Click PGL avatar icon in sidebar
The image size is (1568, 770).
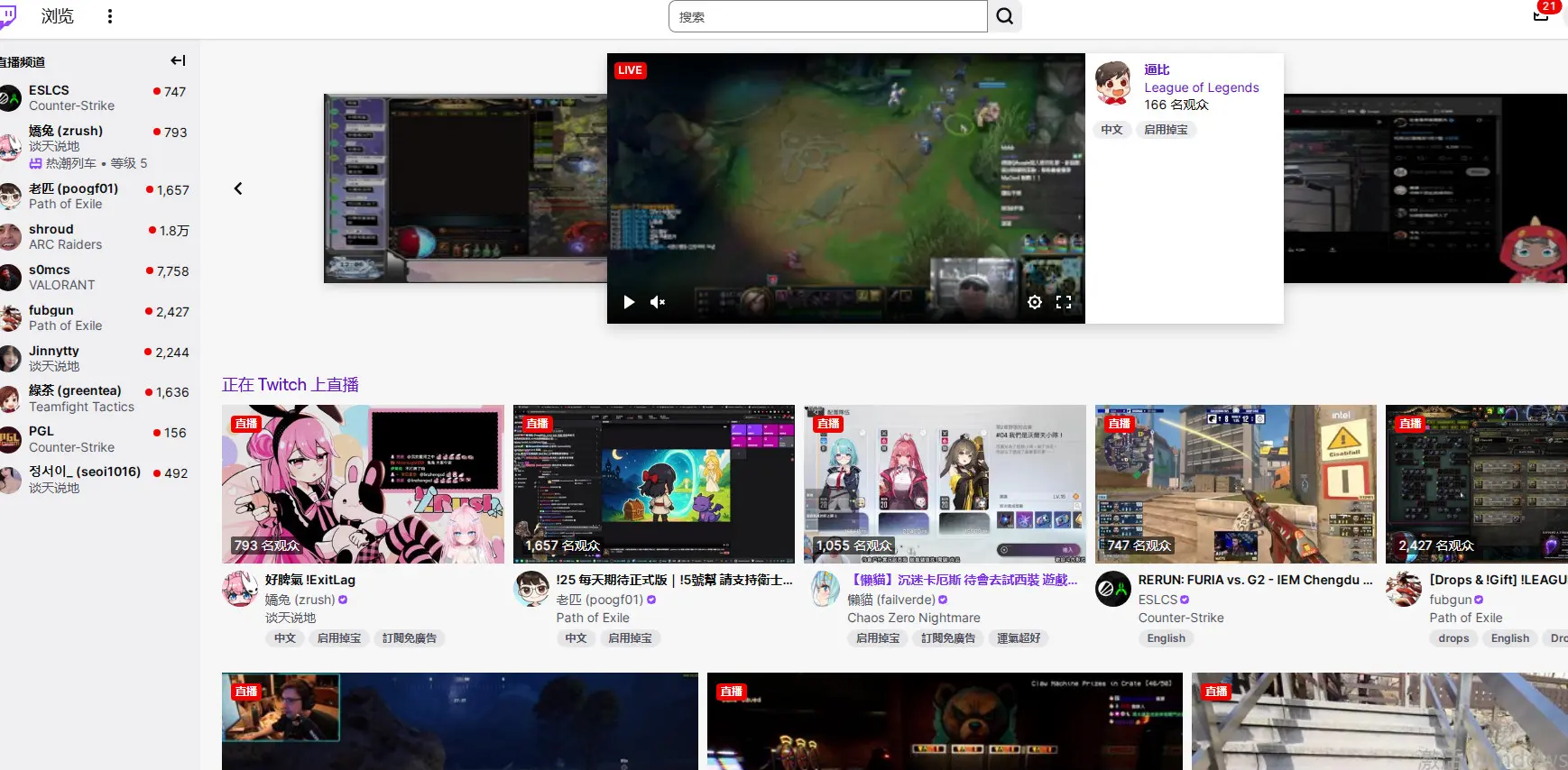tap(9, 439)
